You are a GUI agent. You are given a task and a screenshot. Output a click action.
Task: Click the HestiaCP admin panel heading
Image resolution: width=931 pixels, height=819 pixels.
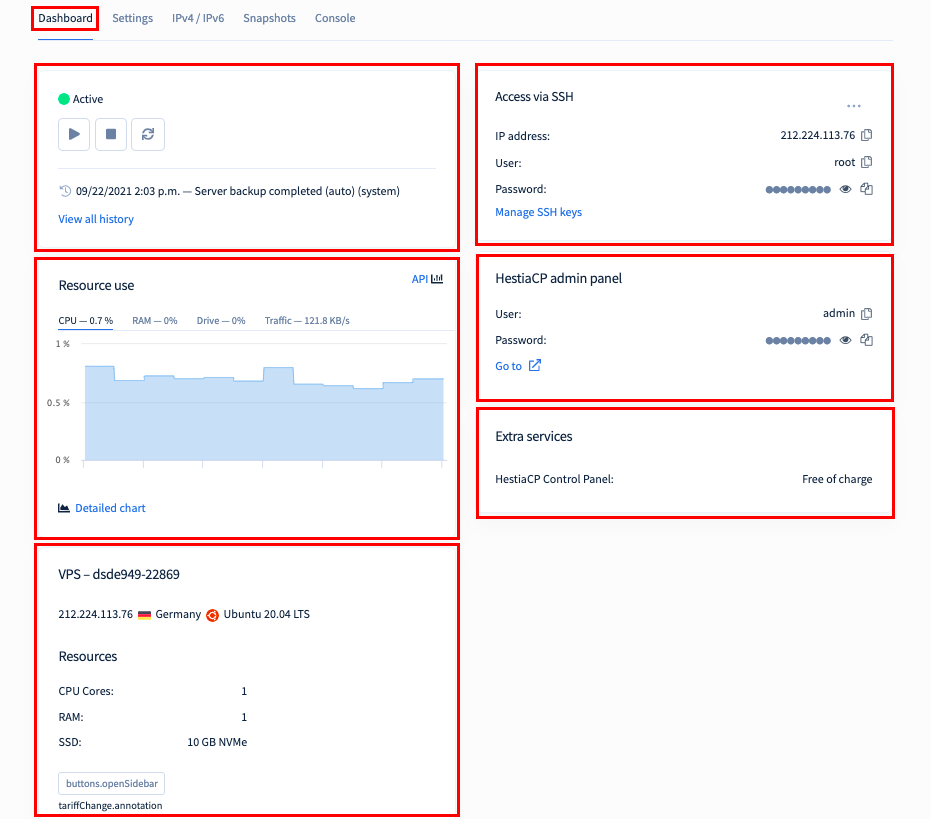pos(559,279)
